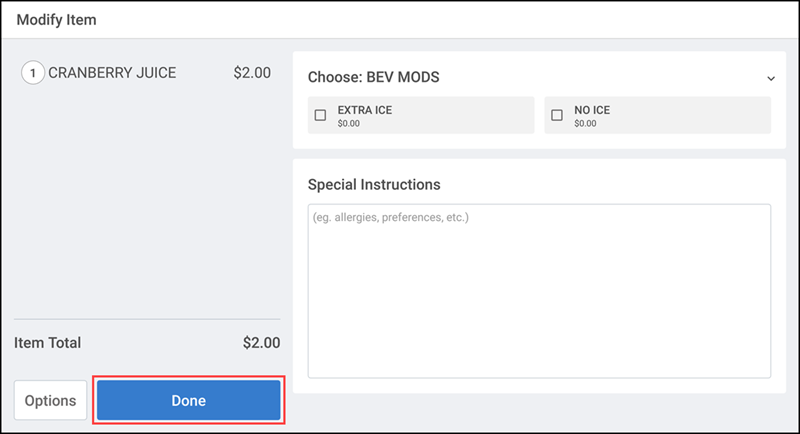This screenshot has height=434, width=800.
Task: Click the cranberry juice $2.00 price
Action: pyautogui.click(x=252, y=73)
